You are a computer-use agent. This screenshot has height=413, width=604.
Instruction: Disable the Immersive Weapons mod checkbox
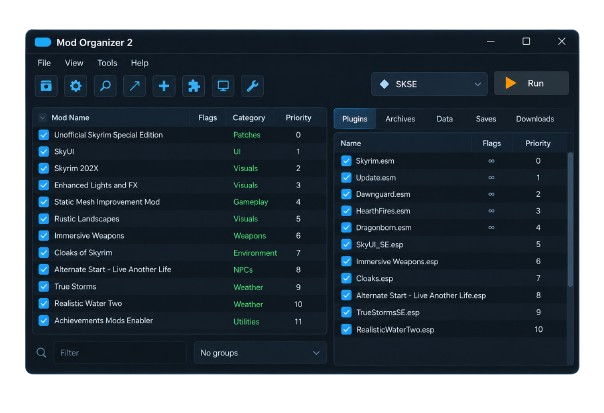click(44, 235)
